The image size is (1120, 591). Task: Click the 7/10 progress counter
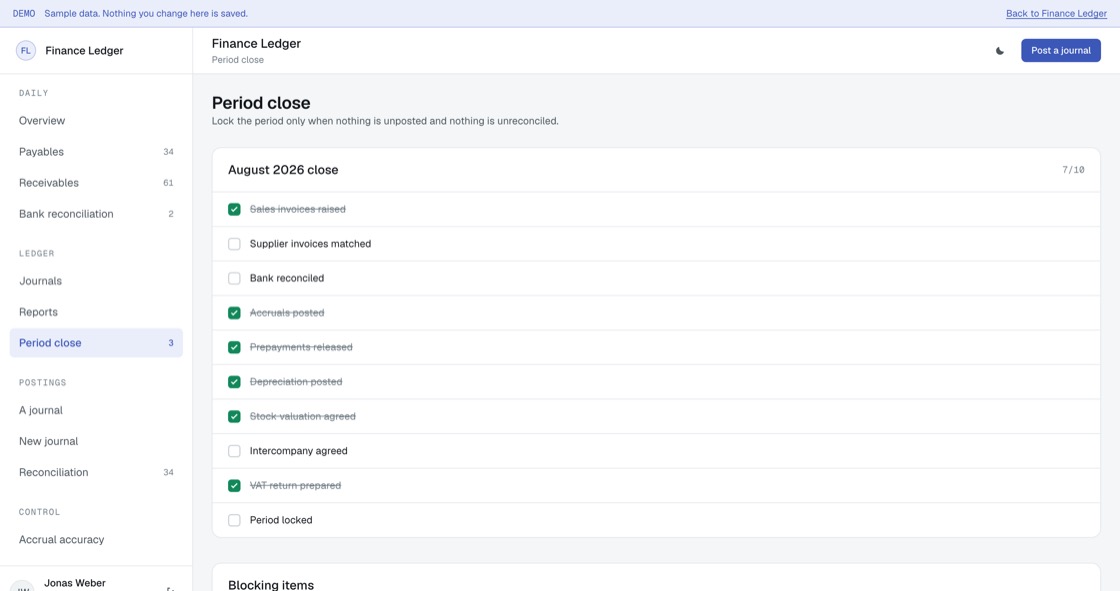coord(1073,170)
